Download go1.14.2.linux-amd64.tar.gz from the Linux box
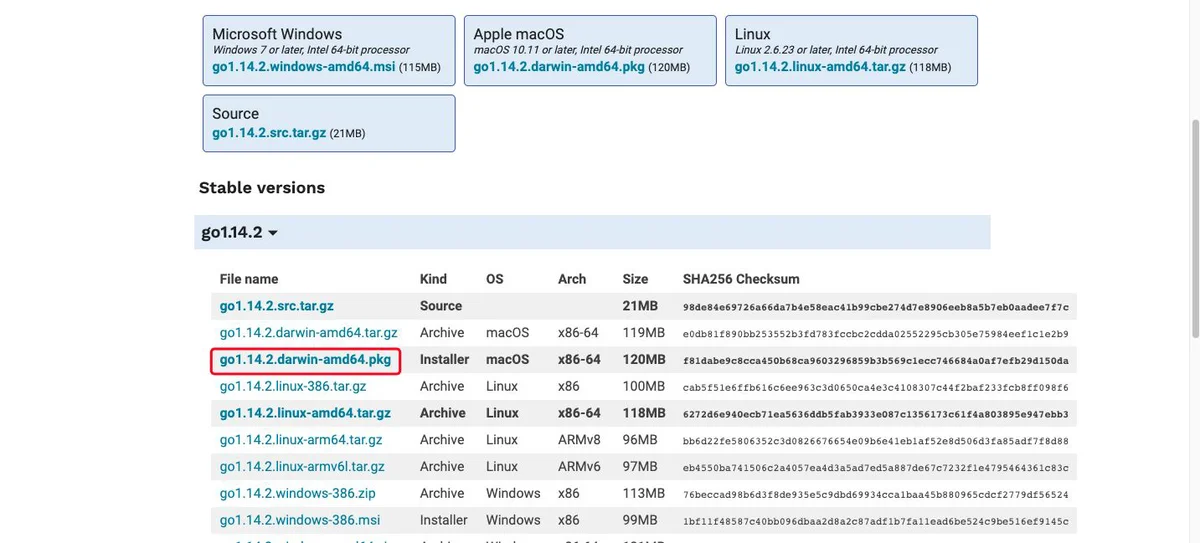The image size is (1200, 543). [x=820, y=67]
